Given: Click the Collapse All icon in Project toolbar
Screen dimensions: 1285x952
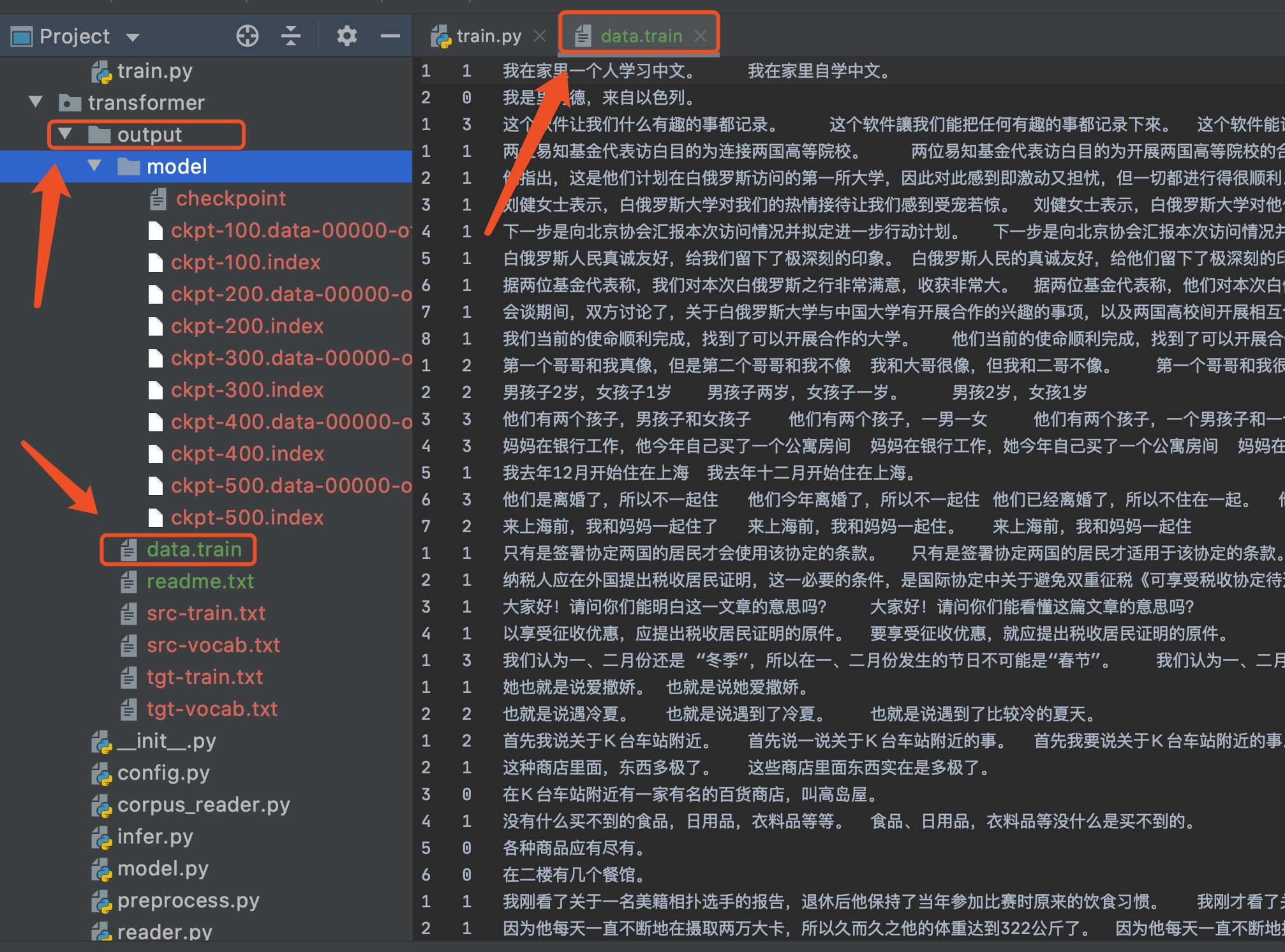Looking at the screenshot, I should pos(291,36).
